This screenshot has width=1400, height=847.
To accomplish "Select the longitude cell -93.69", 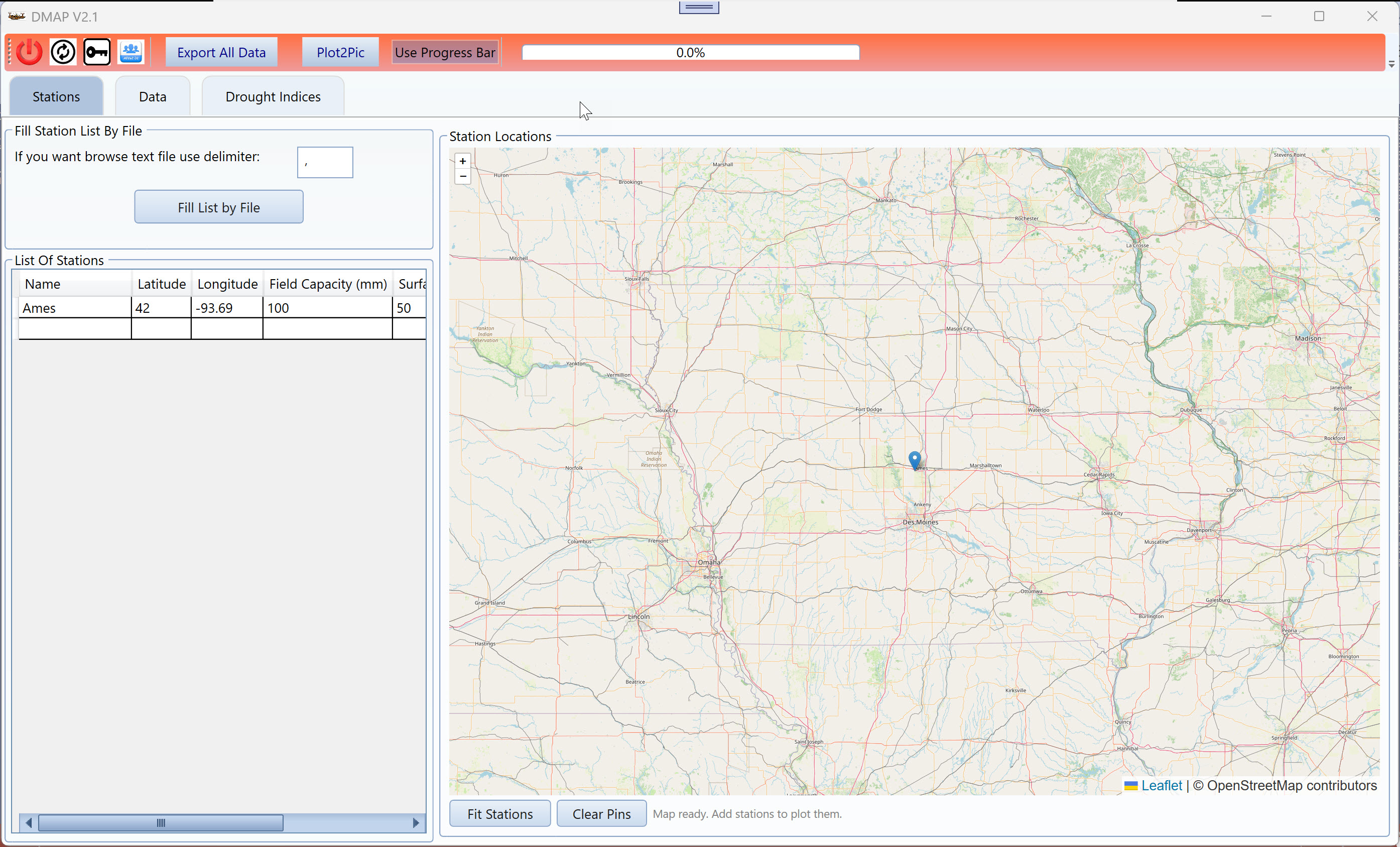I will [x=227, y=308].
